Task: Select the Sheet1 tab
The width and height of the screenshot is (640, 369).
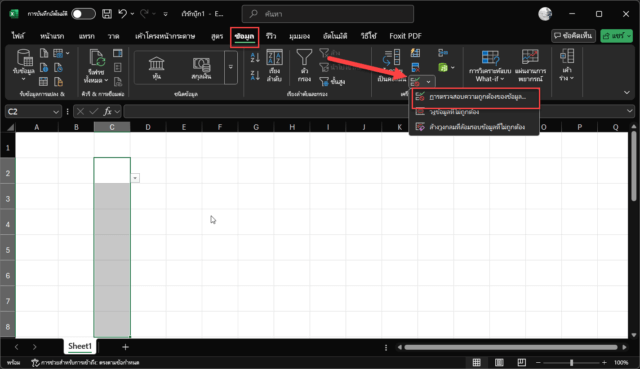Action: click(x=80, y=346)
